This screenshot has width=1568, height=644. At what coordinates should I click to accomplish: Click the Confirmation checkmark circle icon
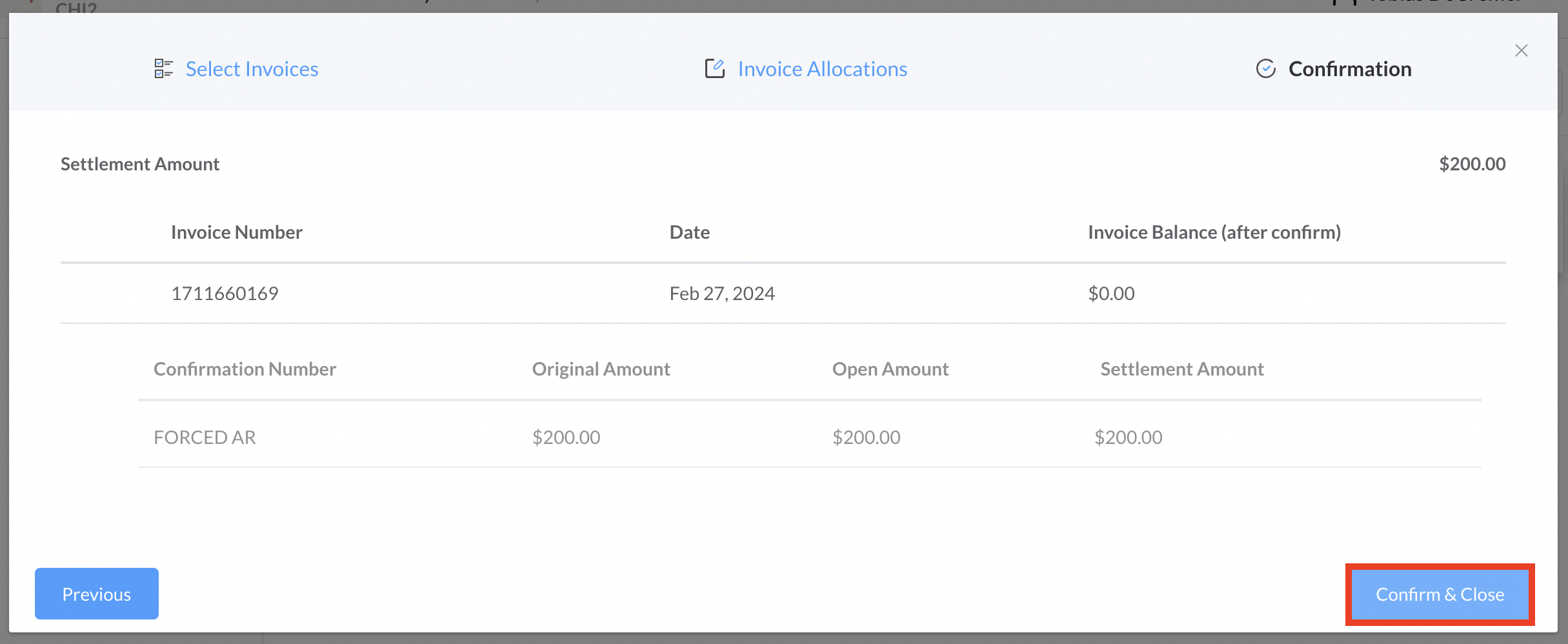point(1265,68)
